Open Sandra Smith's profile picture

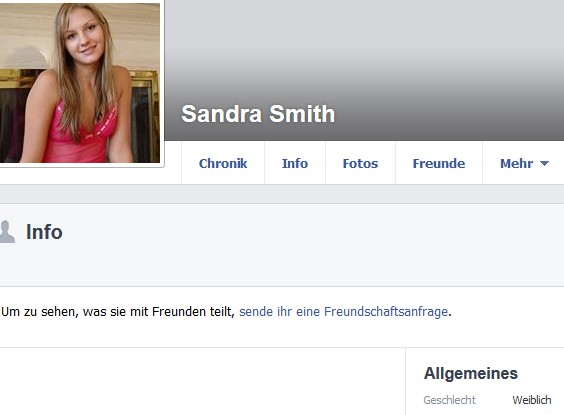point(80,82)
